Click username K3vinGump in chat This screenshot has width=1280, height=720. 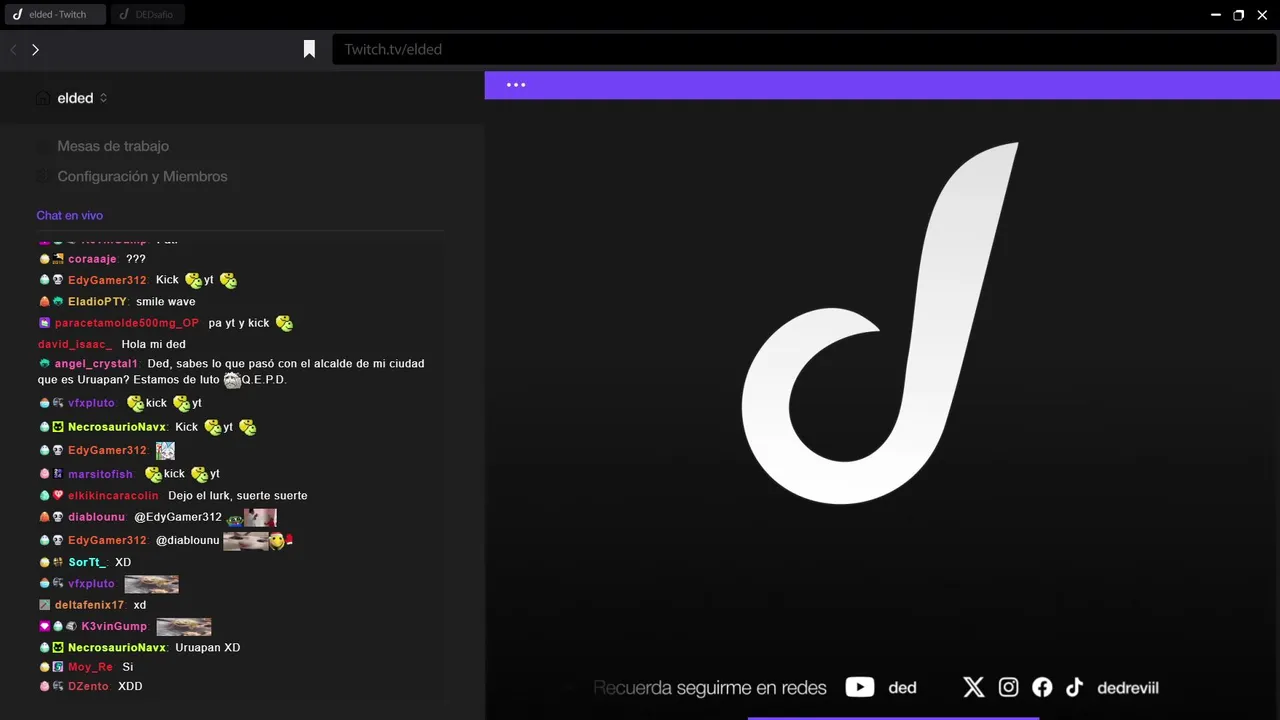[x=114, y=626]
